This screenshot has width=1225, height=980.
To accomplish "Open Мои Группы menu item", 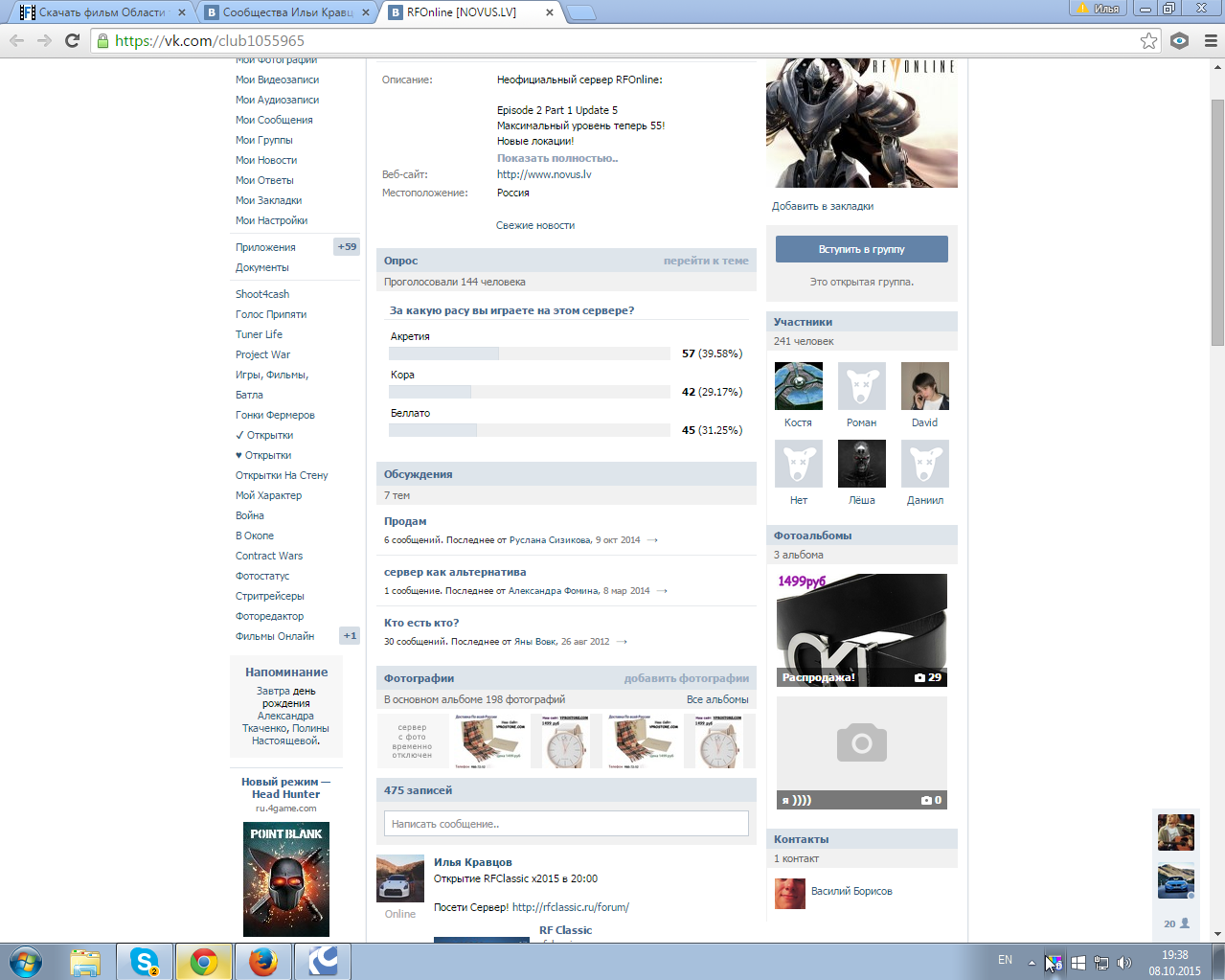I will click(x=264, y=140).
